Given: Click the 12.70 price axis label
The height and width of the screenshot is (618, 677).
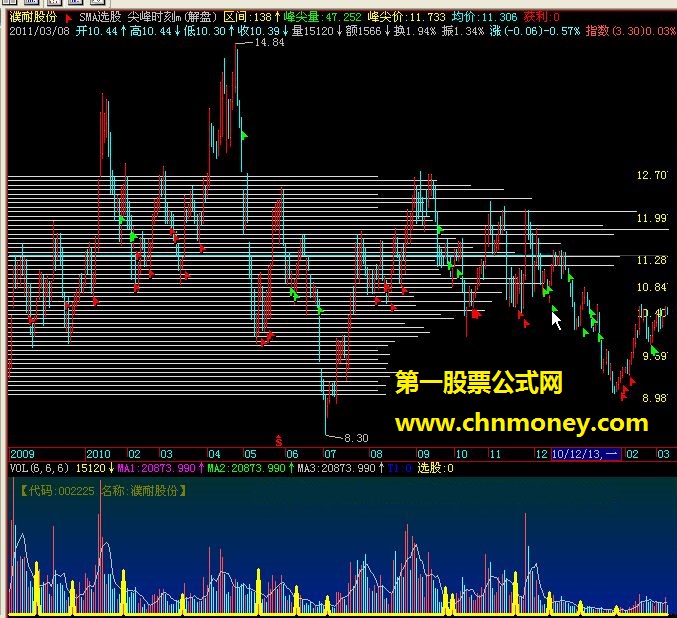Looking at the screenshot, I should pyautogui.click(x=652, y=175).
